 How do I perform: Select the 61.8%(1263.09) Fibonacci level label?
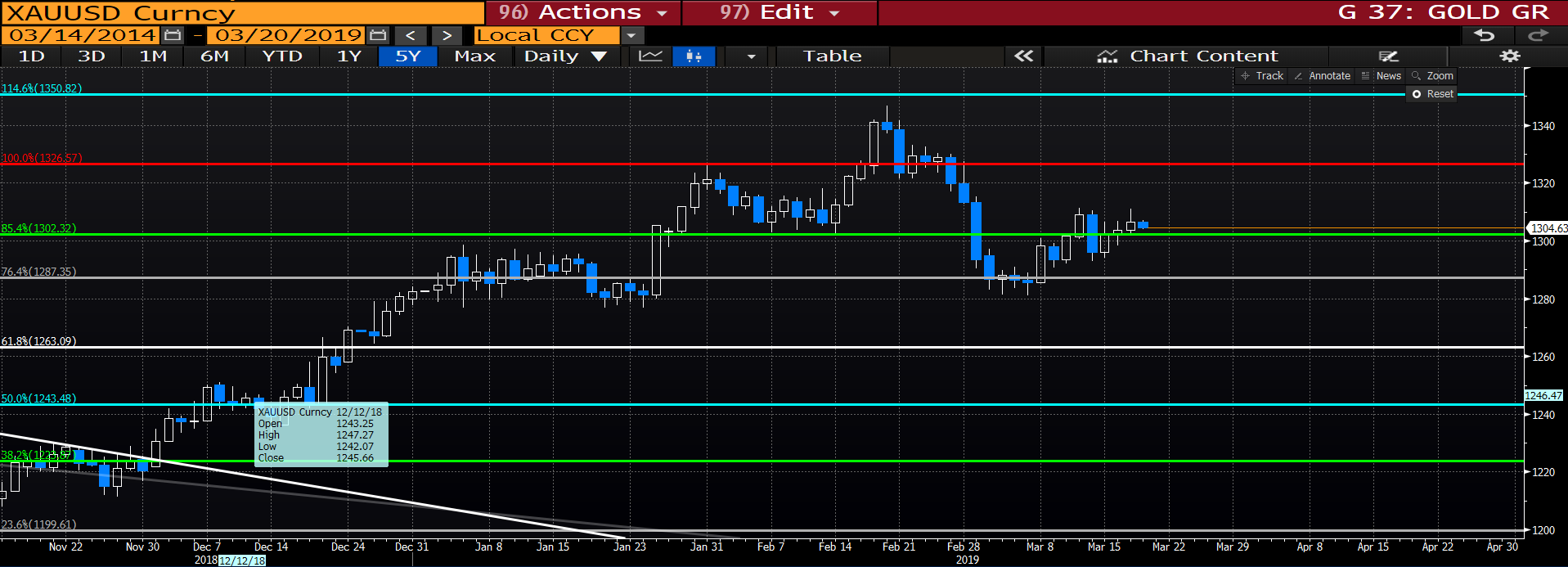(38, 341)
